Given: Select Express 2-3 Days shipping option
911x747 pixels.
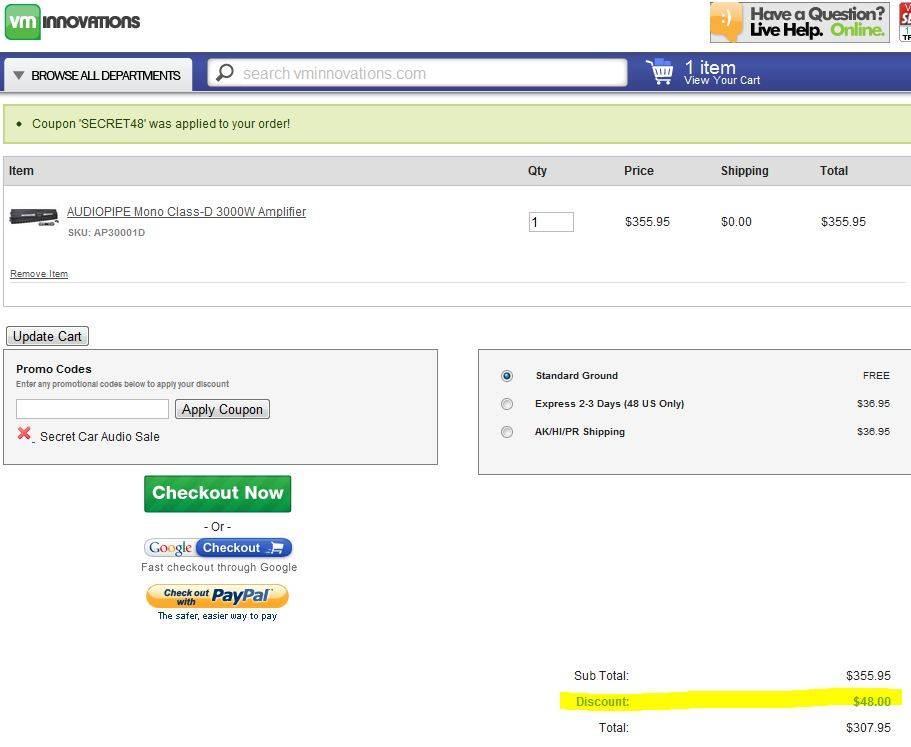Looking at the screenshot, I should (x=507, y=404).
